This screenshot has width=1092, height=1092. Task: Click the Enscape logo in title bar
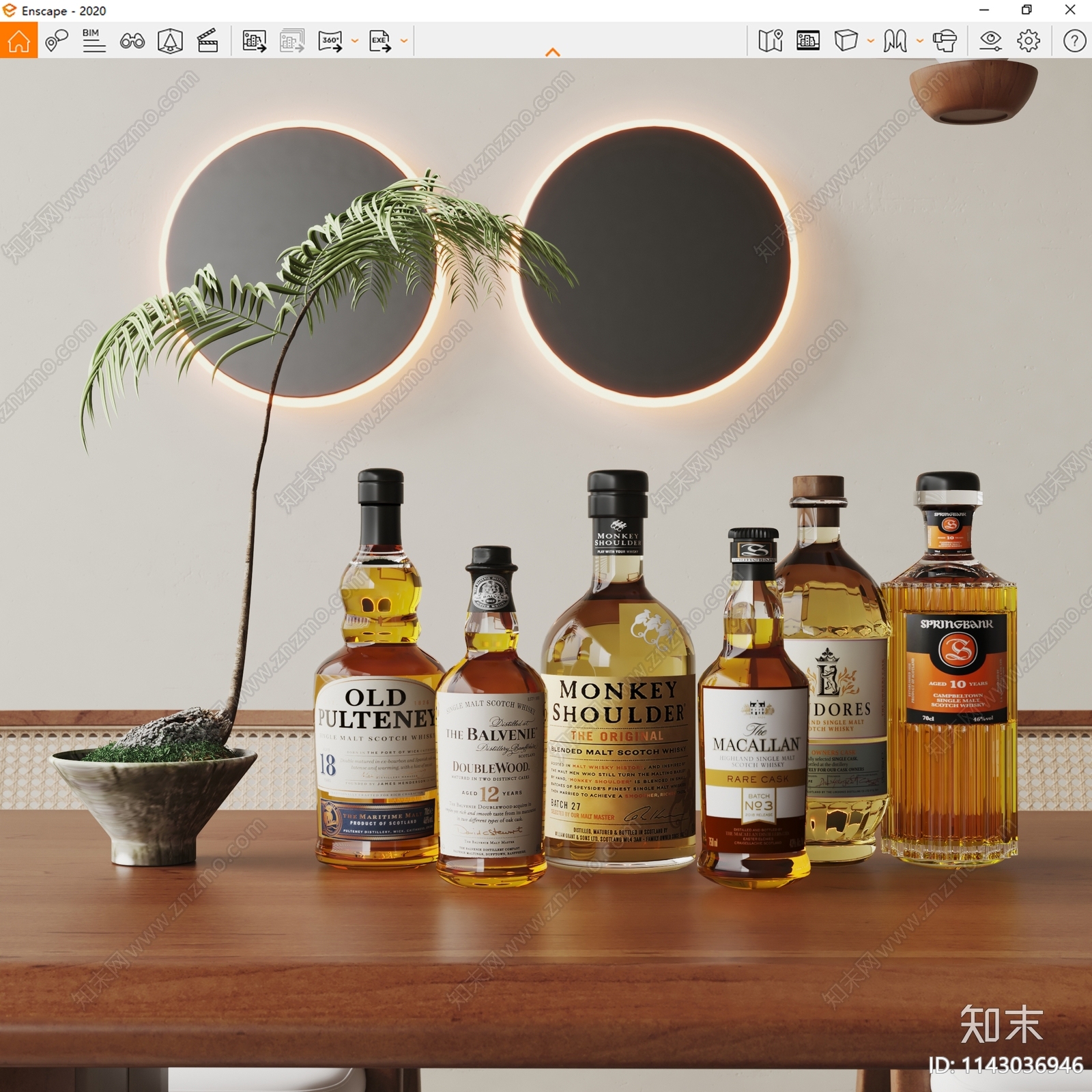pos(10,10)
